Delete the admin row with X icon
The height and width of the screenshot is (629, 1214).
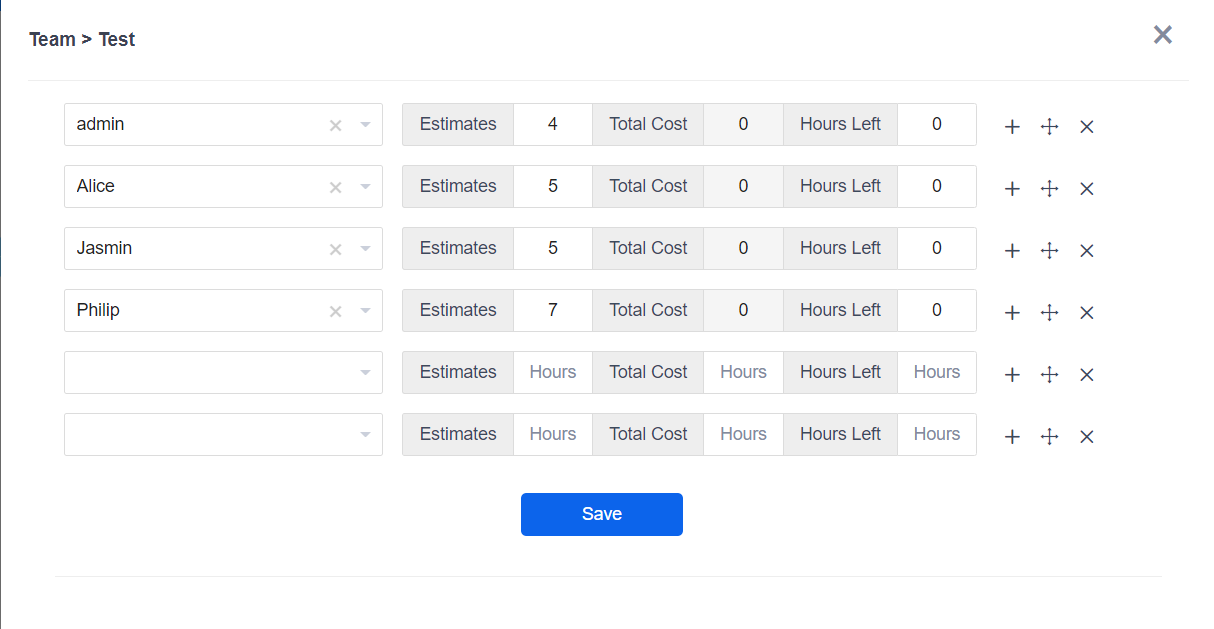click(x=1087, y=127)
